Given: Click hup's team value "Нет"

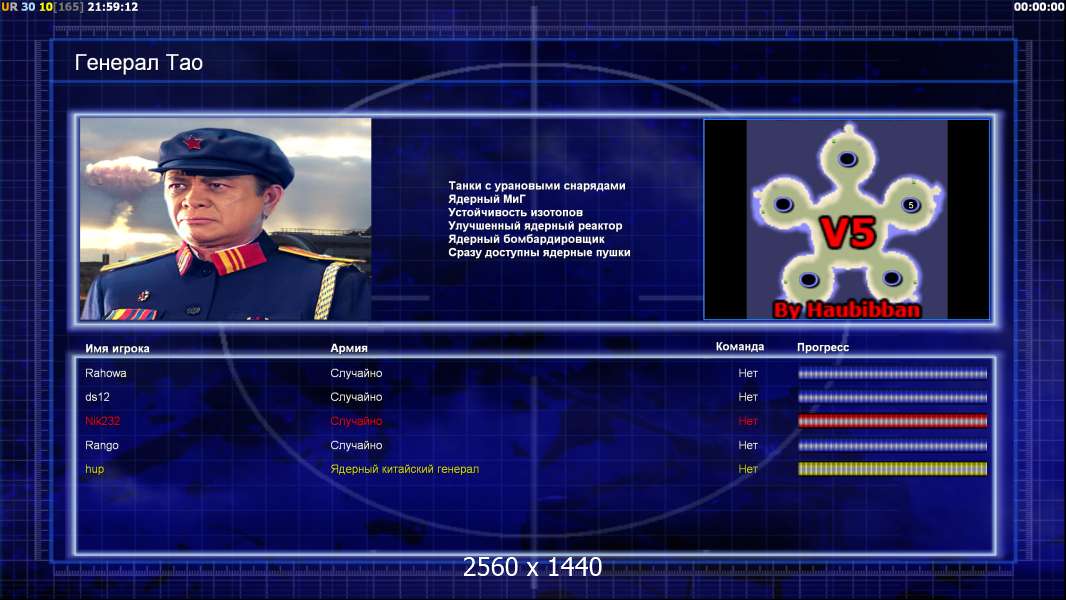Looking at the screenshot, I should [x=748, y=469].
